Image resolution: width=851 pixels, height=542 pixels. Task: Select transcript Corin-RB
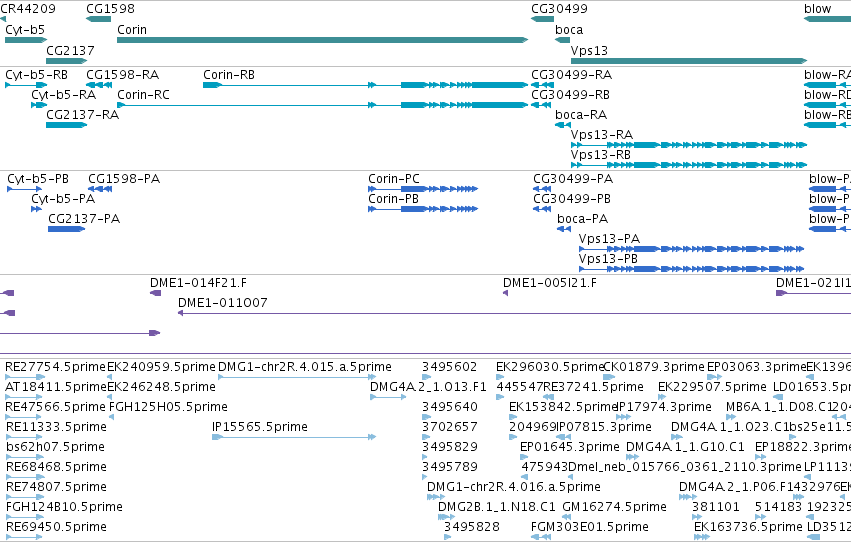(365, 85)
